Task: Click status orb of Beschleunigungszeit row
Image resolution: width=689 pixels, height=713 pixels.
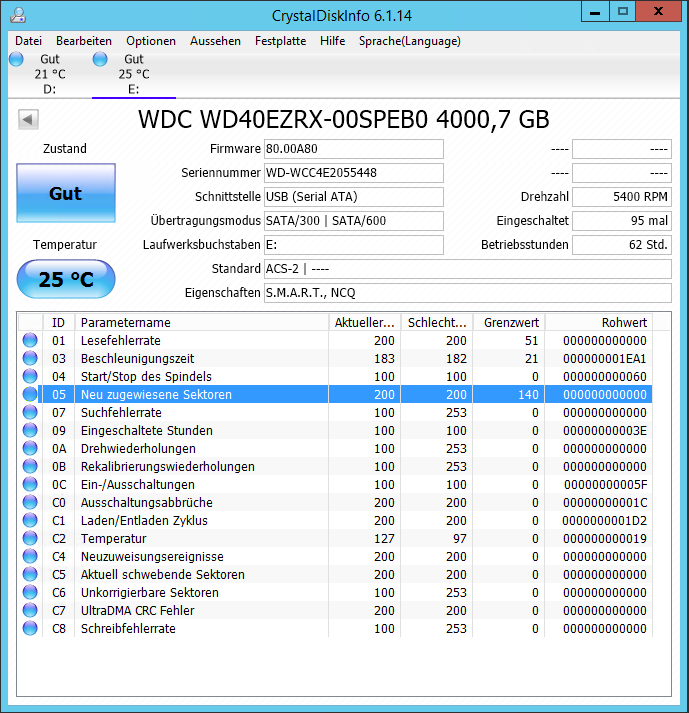Action: (30, 358)
